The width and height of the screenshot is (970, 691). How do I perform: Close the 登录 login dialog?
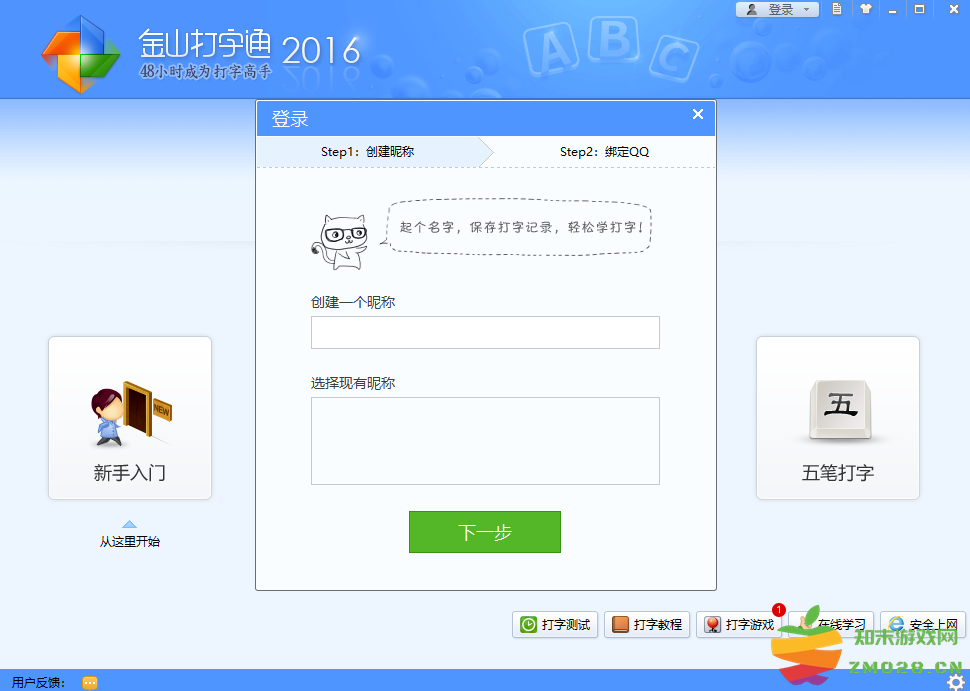tap(698, 114)
